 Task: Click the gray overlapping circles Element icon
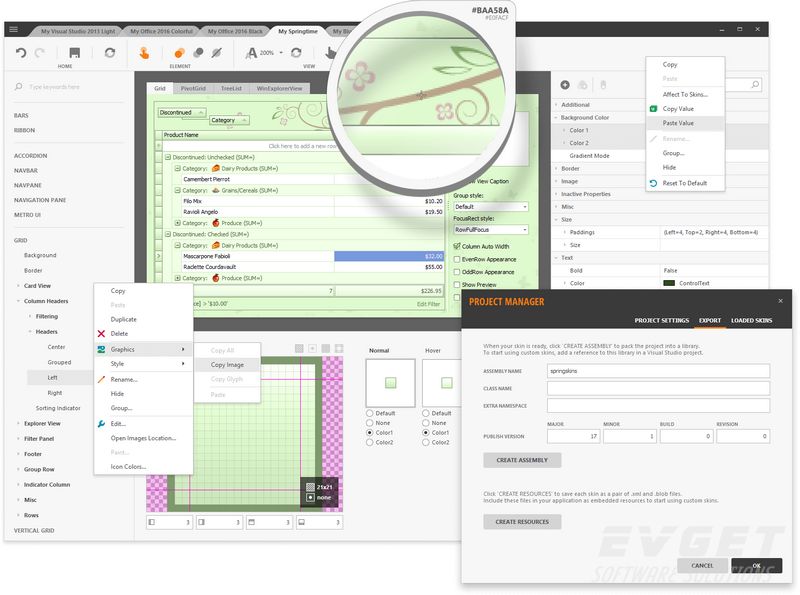(x=198, y=53)
